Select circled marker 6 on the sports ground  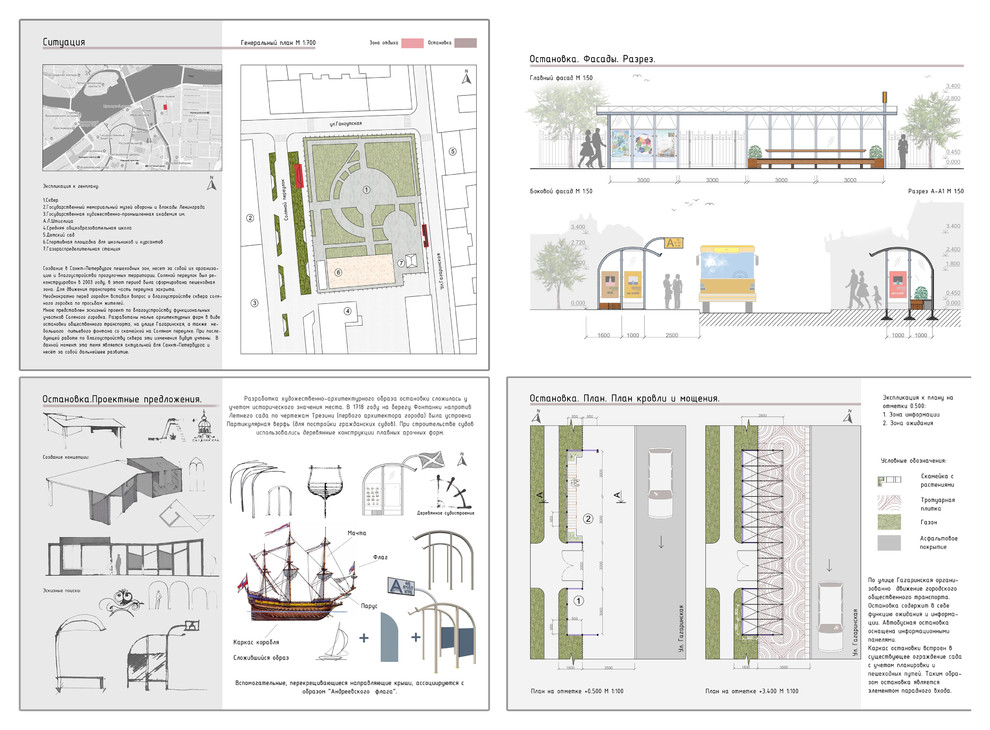click(x=338, y=271)
